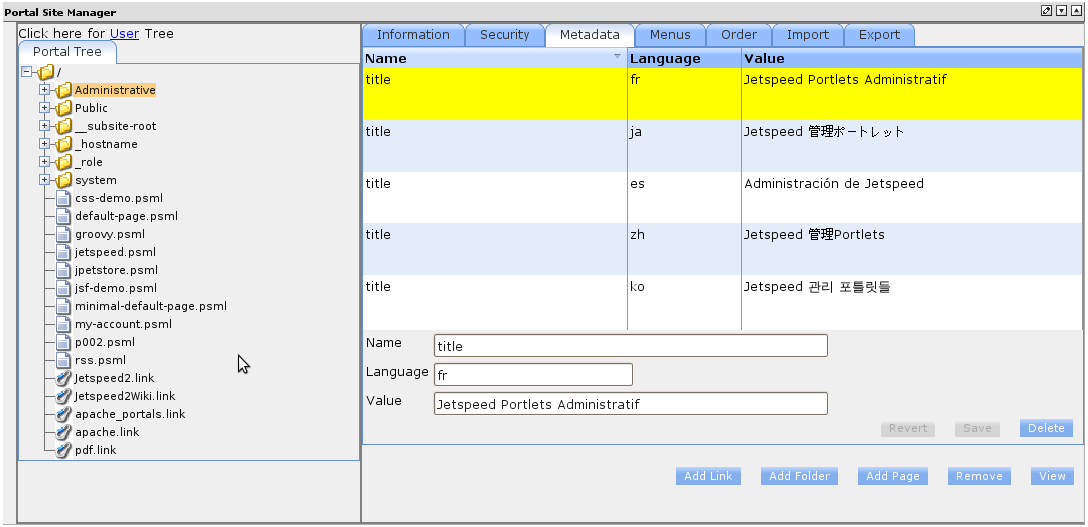Screen dimensions: 1088x527
Task: Click the rss.psml page icon
Action: tap(64, 361)
